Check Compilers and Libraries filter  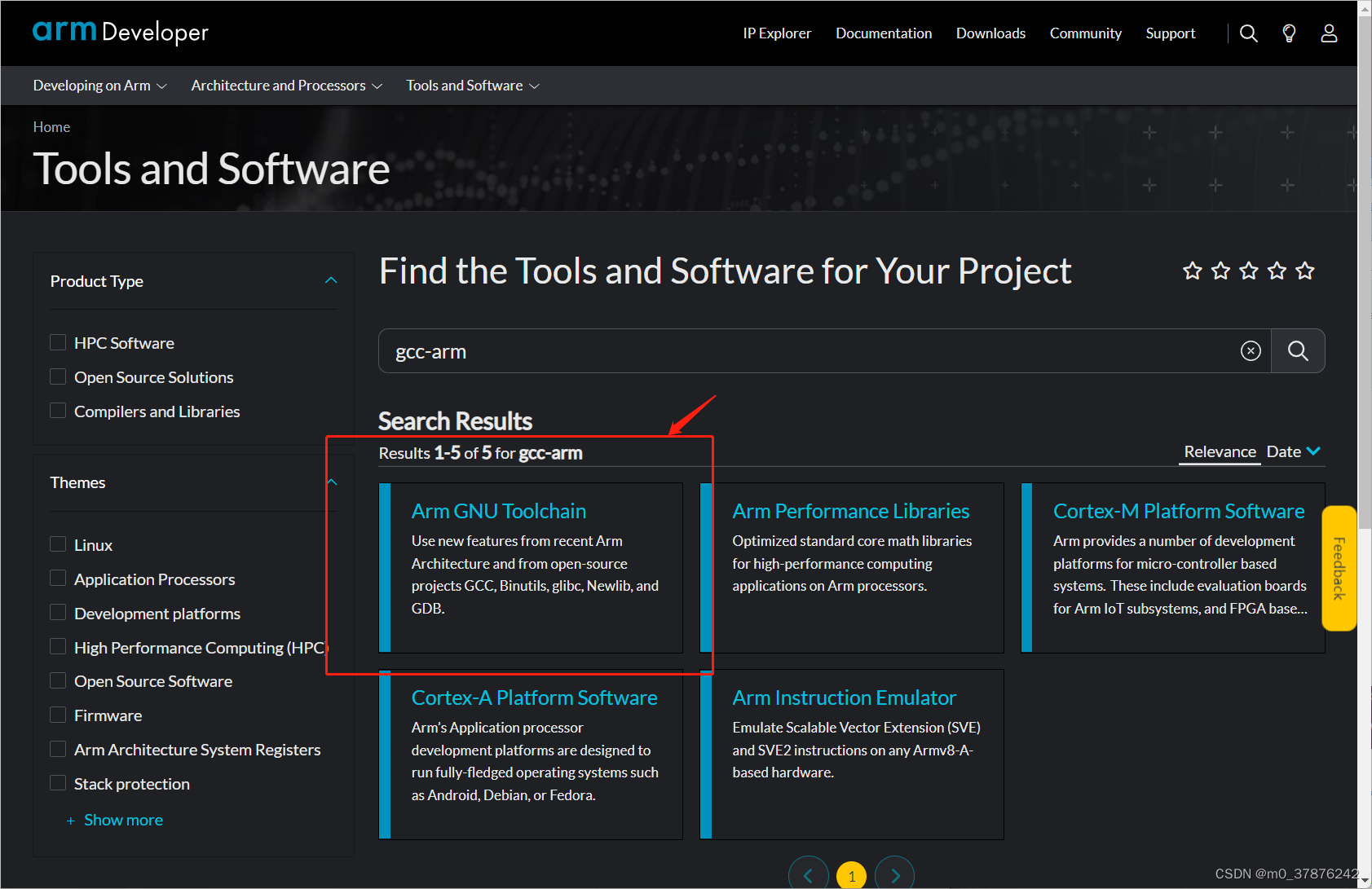pyautogui.click(x=58, y=411)
